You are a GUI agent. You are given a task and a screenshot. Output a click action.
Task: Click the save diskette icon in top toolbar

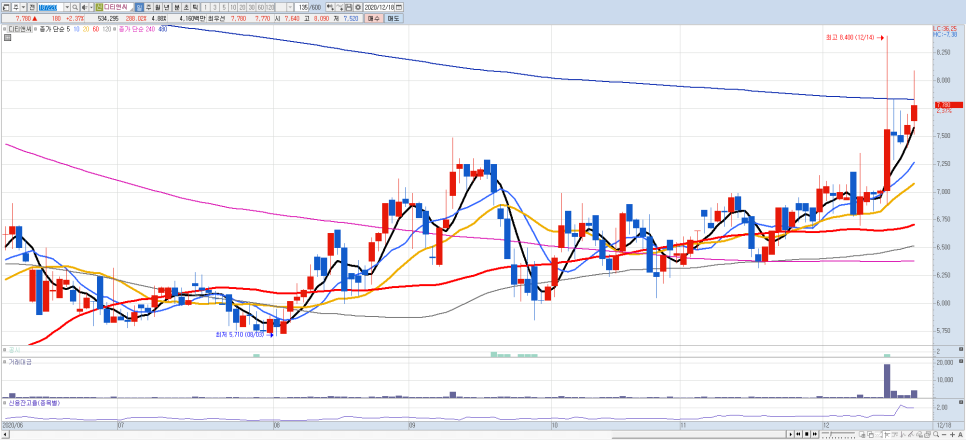pos(349,7)
